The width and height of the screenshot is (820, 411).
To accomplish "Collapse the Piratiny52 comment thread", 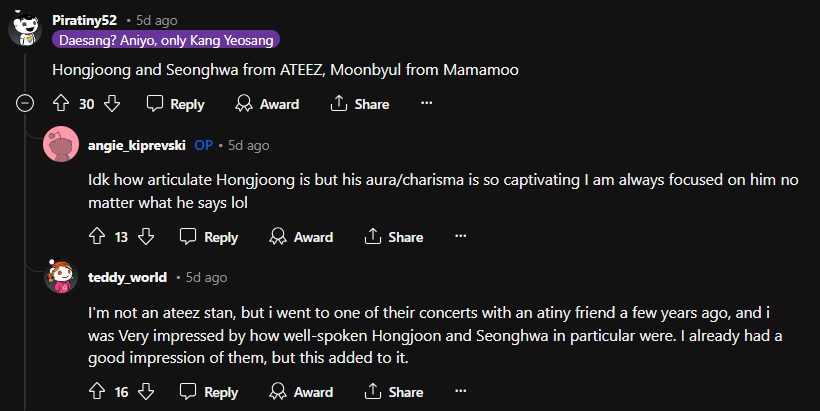I will pyautogui.click(x=25, y=103).
